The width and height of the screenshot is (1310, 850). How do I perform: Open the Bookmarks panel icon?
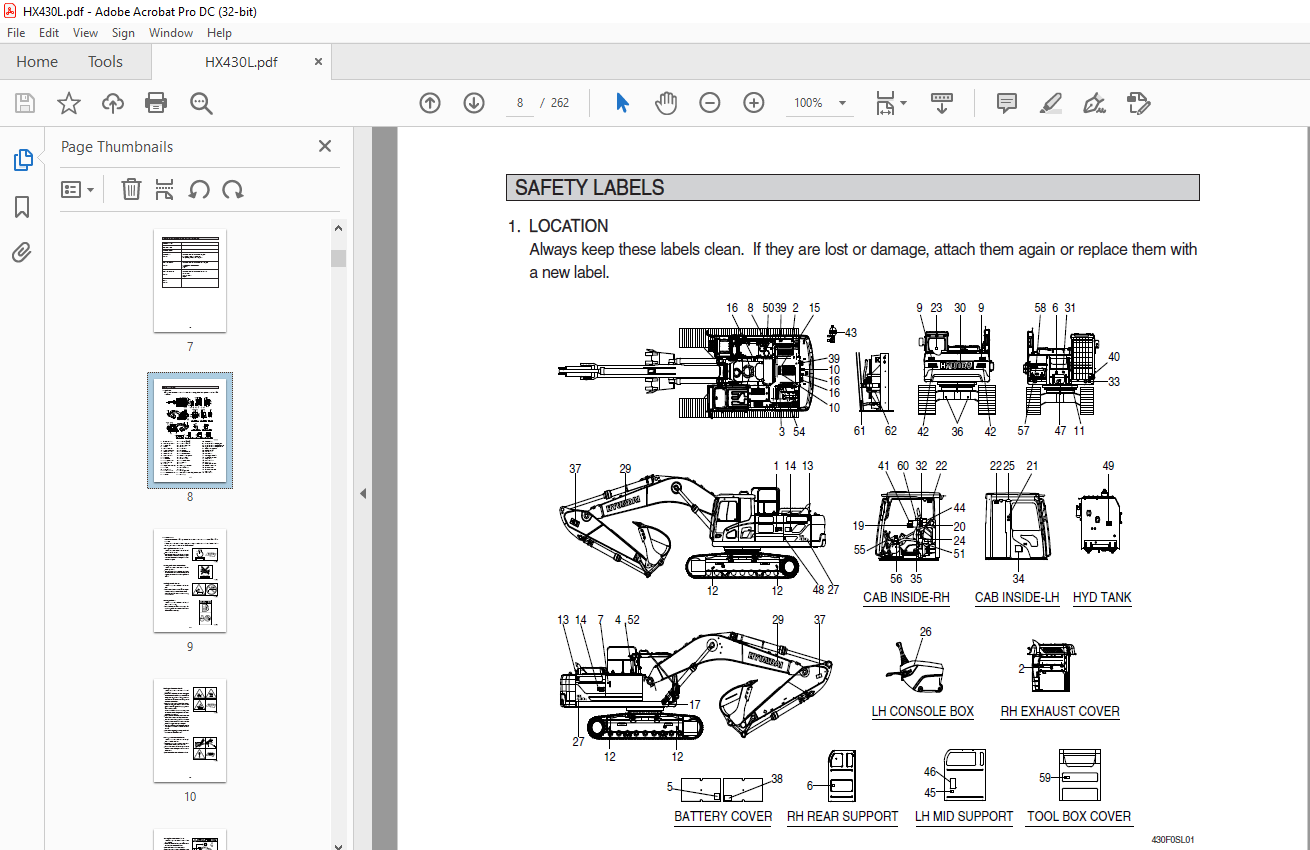point(22,207)
